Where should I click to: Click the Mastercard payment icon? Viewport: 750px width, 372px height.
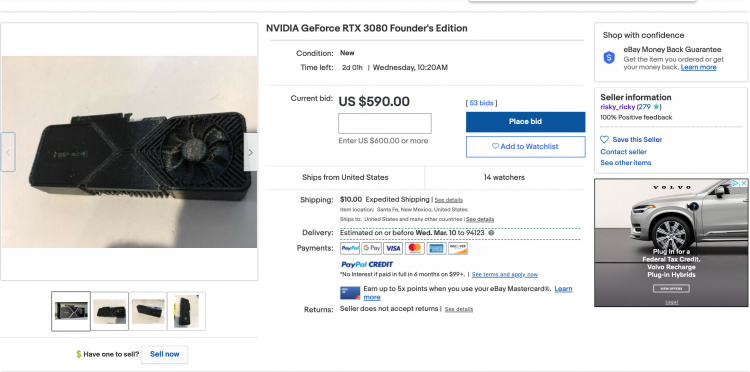(415, 248)
